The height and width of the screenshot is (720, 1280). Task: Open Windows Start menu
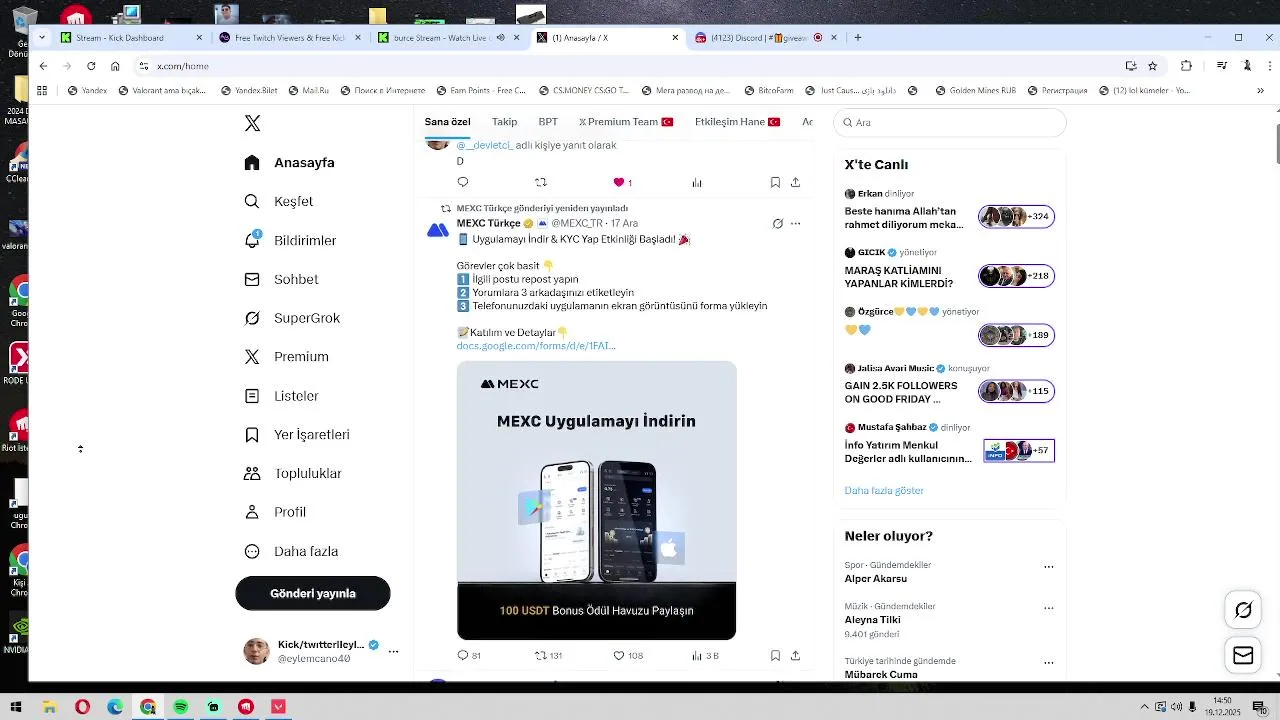pos(16,707)
